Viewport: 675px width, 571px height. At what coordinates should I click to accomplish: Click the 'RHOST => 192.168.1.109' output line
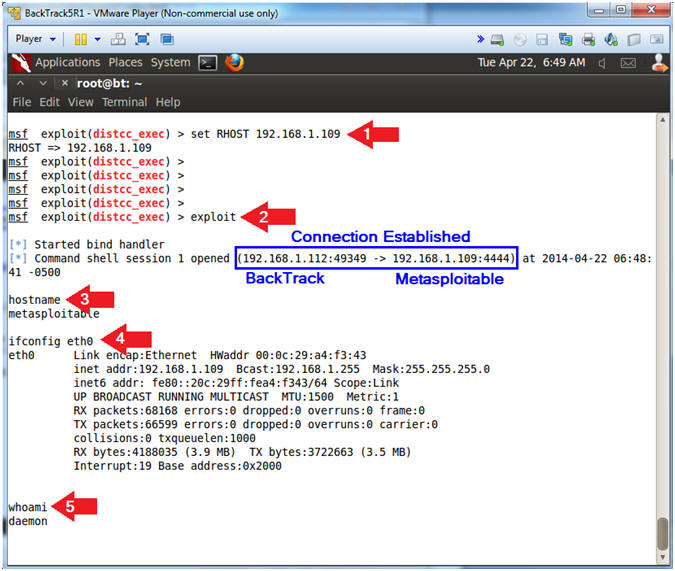(x=80, y=148)
